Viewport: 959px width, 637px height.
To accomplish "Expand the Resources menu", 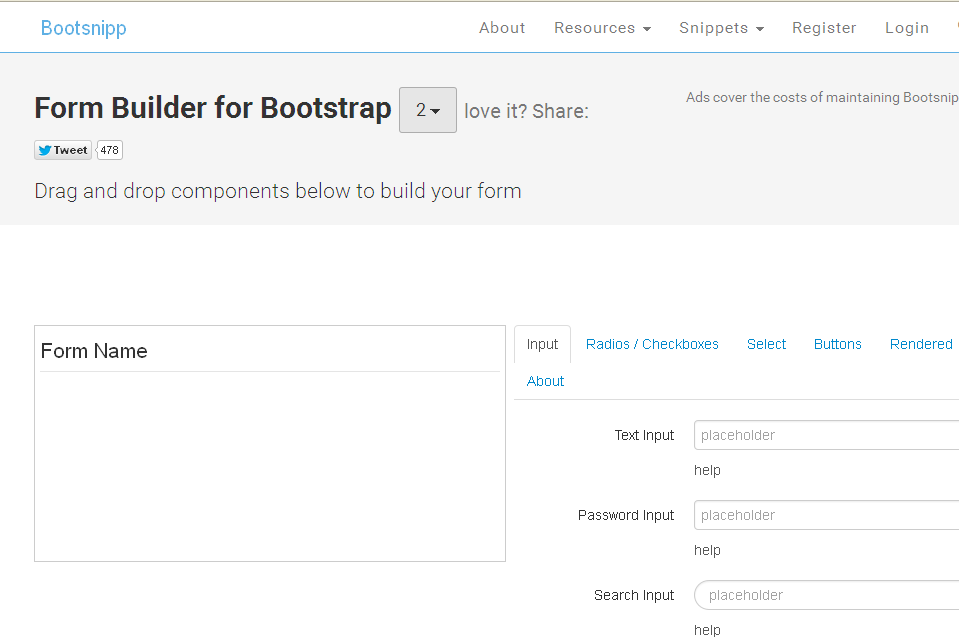I will click(602, 28).
